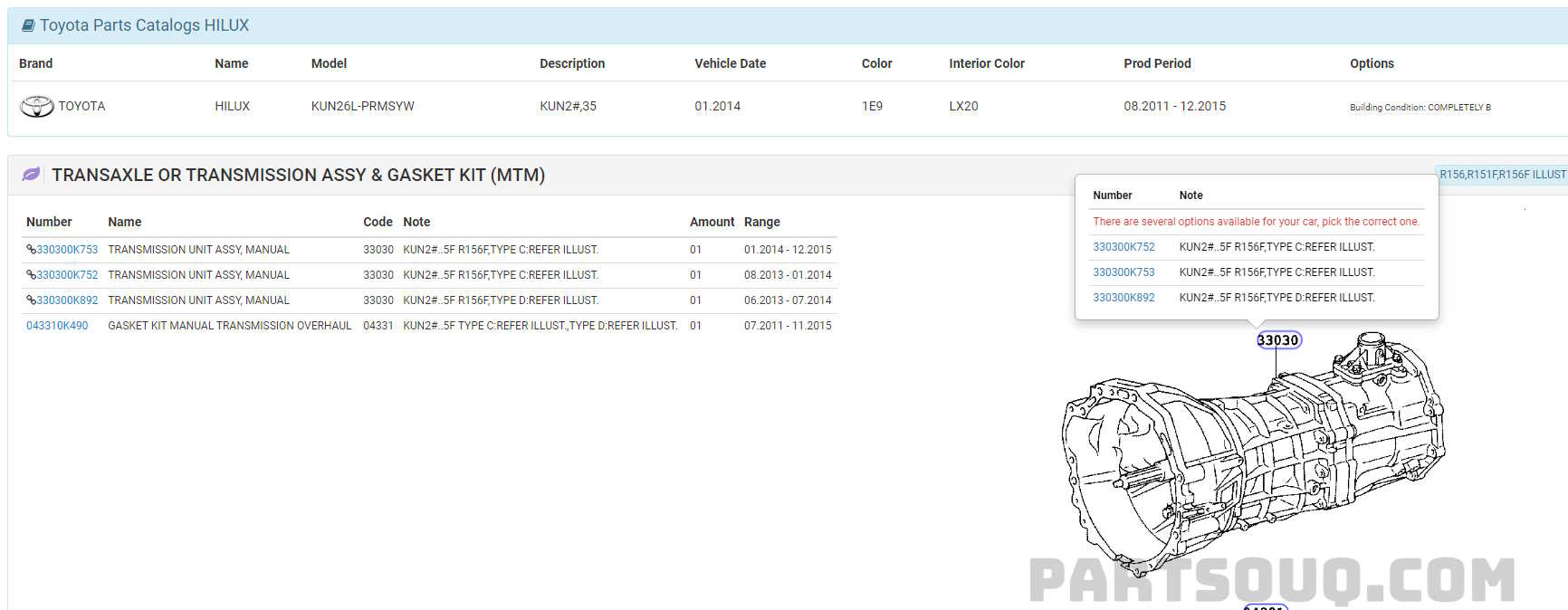Open gasket kit part 043310K490

57,326
